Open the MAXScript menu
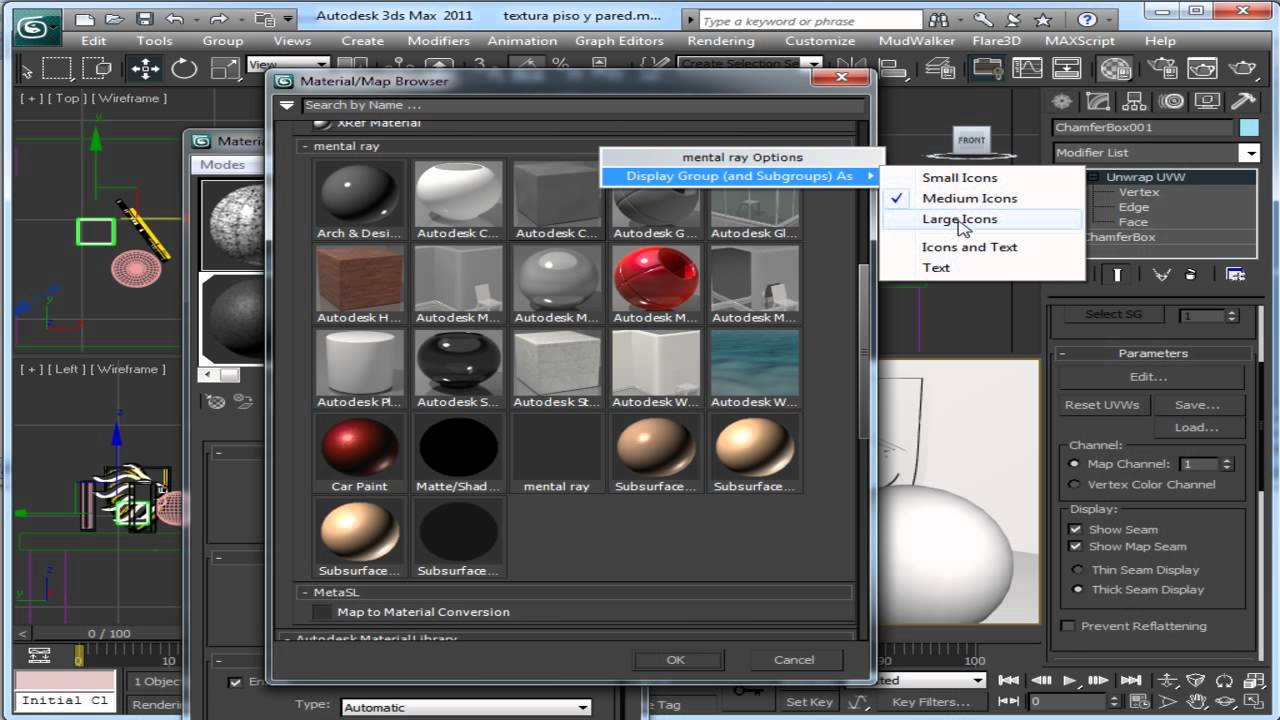1280x720 pixels. [x=1079, y=41]
